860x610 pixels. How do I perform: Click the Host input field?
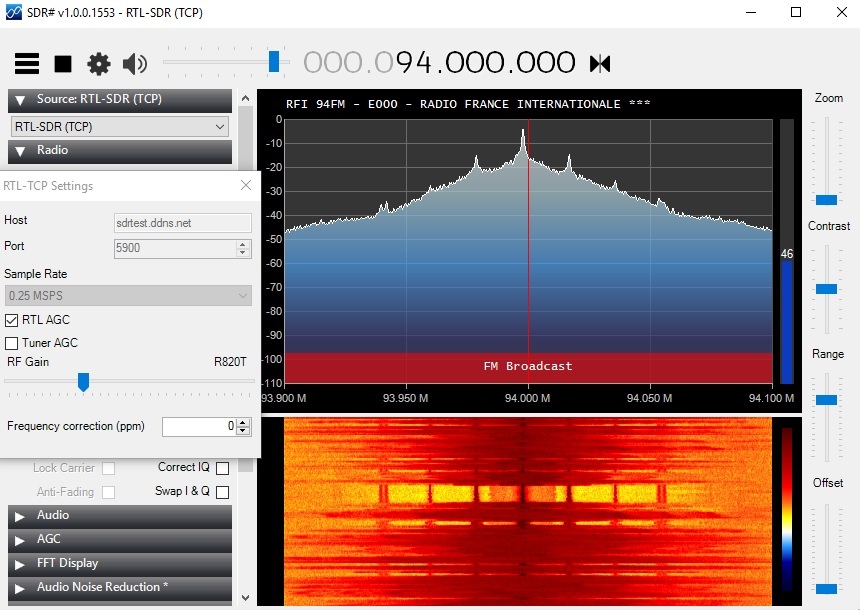[183, 223]
